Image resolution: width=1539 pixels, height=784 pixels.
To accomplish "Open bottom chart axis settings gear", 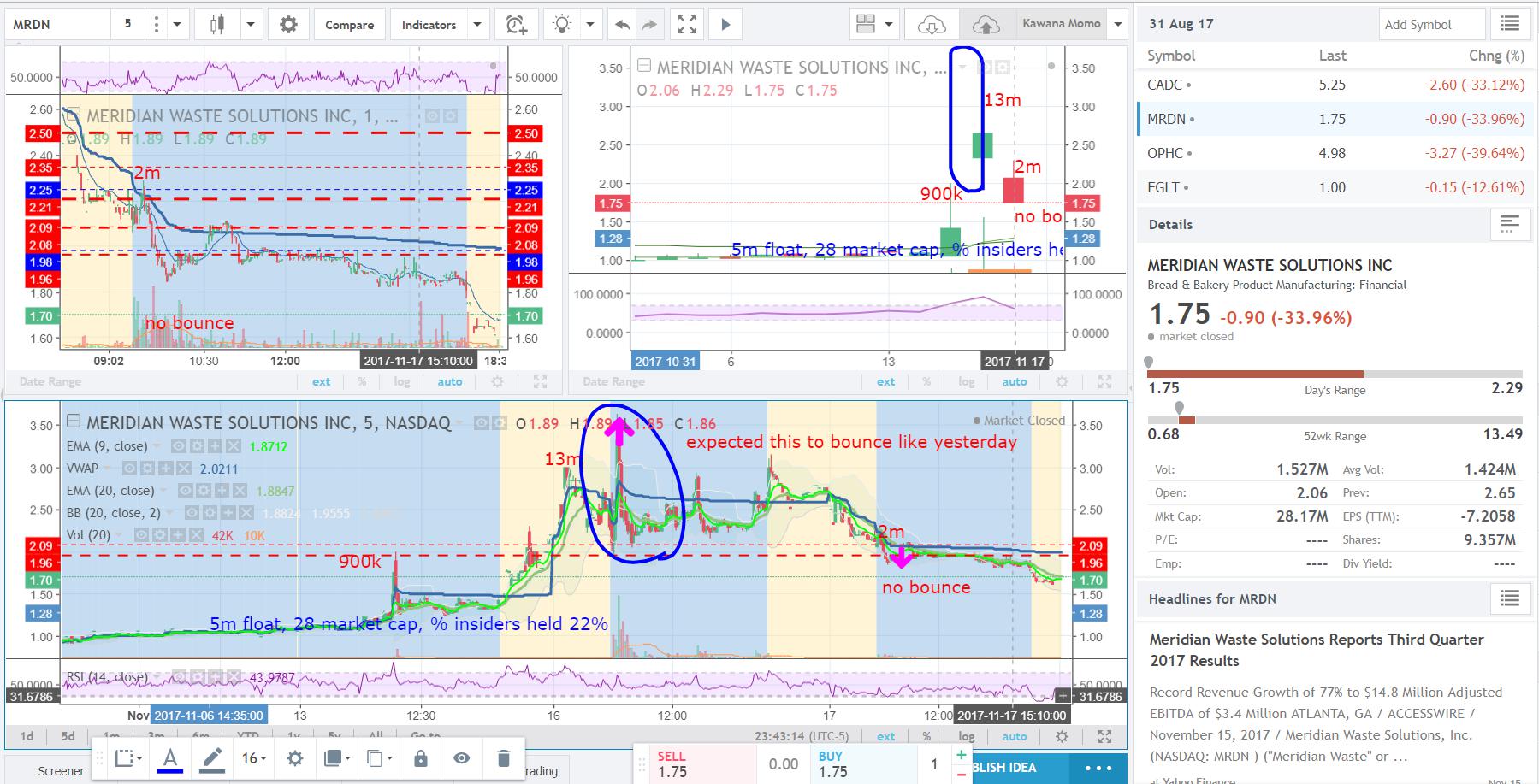I will coord(1062,736).
